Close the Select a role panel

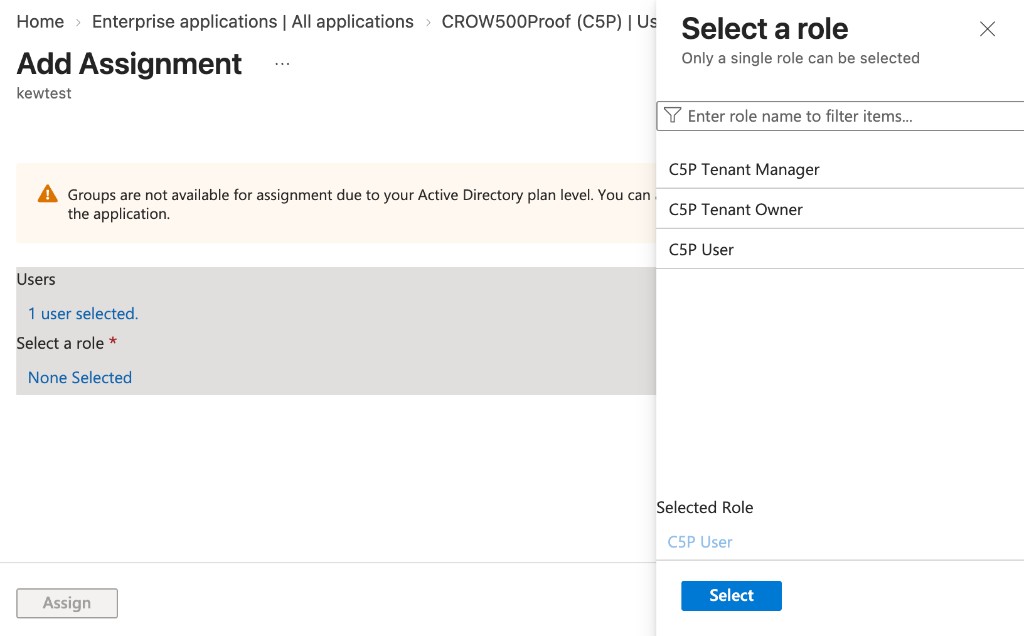[x=987, y=29]
